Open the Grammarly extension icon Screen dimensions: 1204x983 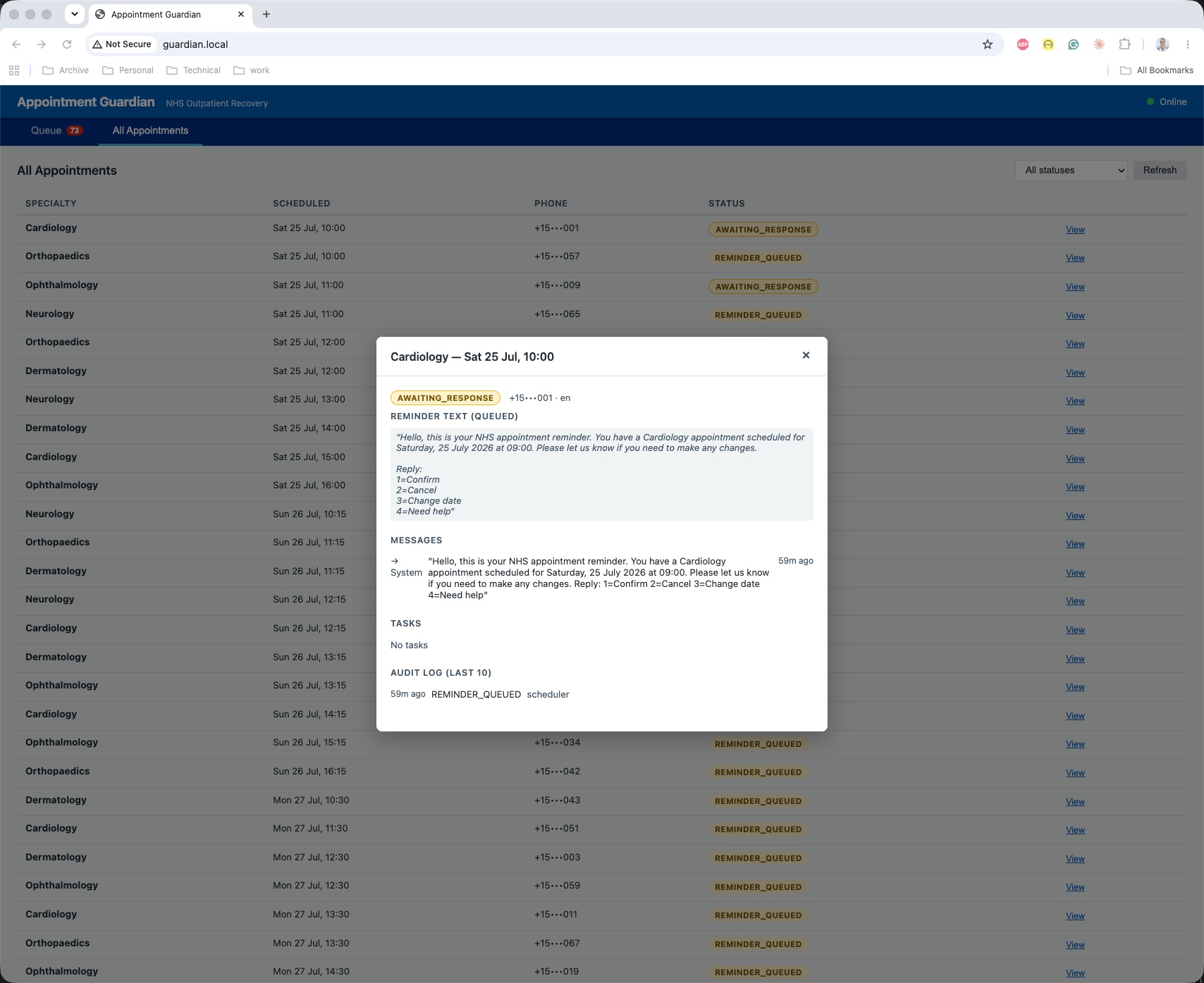click(x=1074, y=44)
